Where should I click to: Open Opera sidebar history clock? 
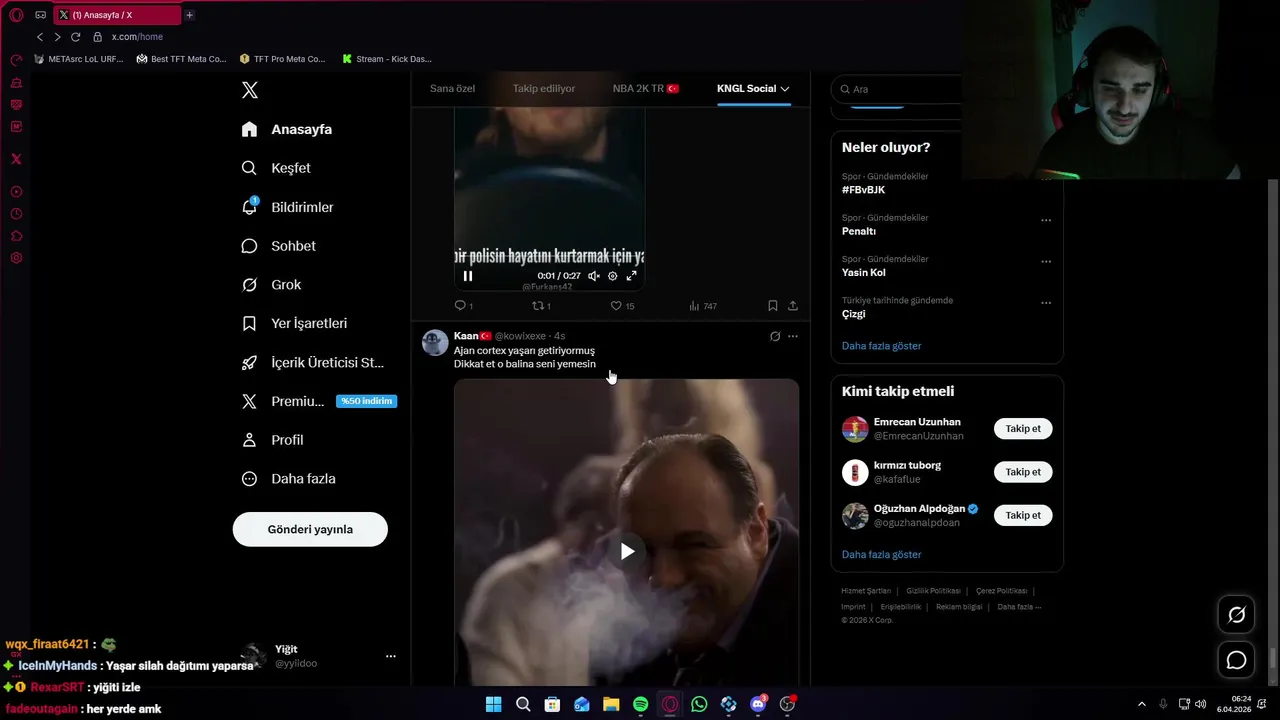point(16,214)
